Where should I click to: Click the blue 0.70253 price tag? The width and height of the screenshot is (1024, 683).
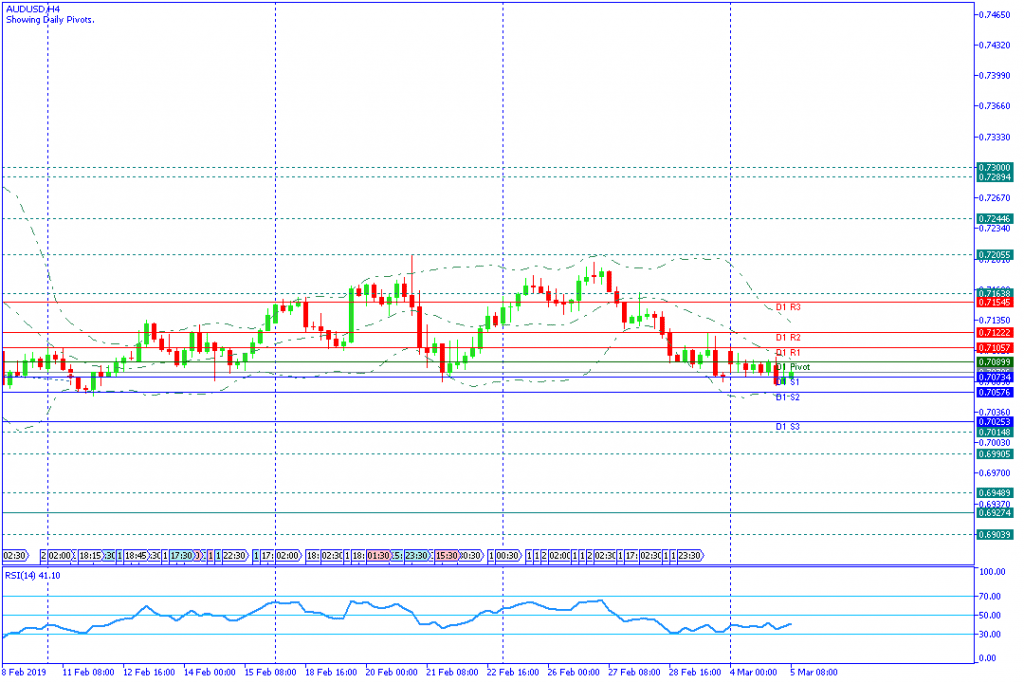click(x=995, y=422)
